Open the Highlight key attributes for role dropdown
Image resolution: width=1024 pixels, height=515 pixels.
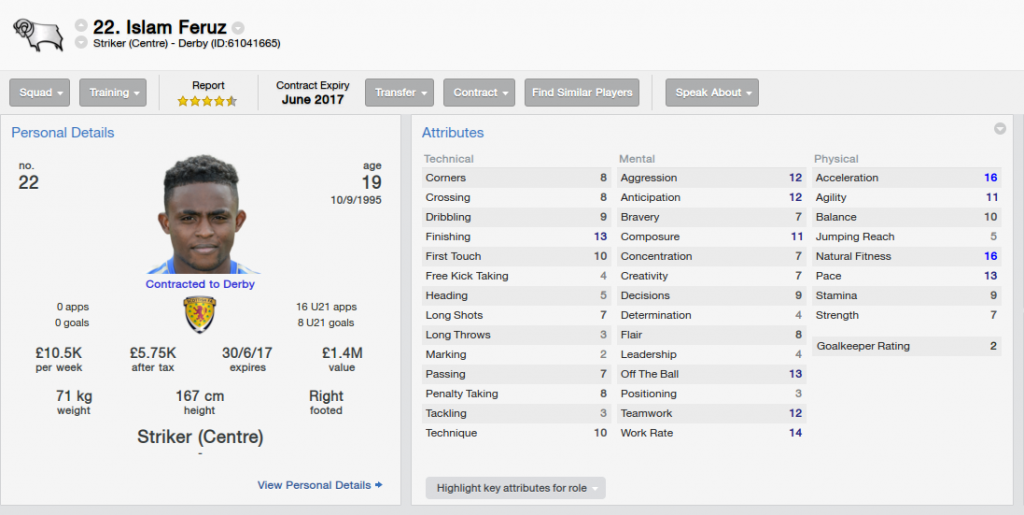515,488
